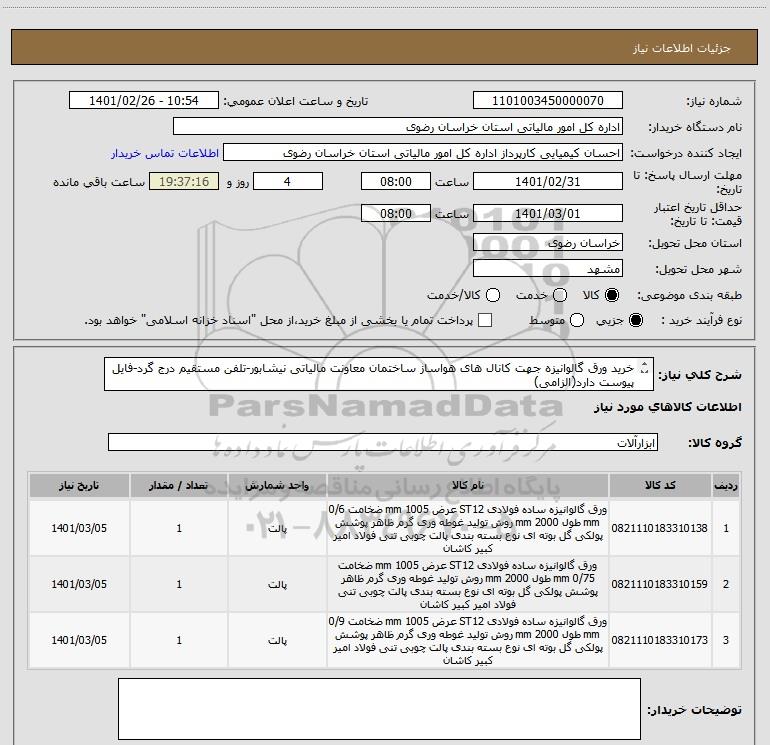Click the response deadline date 1401/02/31
The height and width of the screenshot is (745, 770).
548,181
